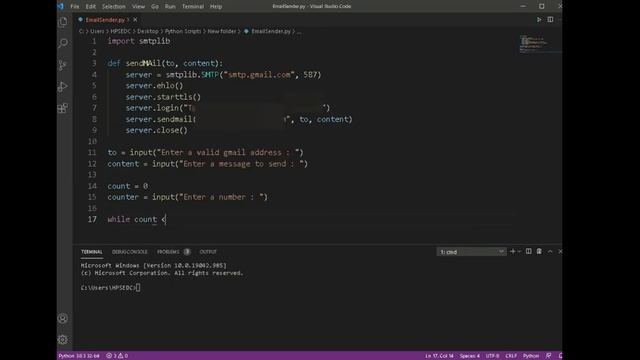Click Python interpreter version in status bar
This screenshot has width=640, height=360.
[79, 356]
